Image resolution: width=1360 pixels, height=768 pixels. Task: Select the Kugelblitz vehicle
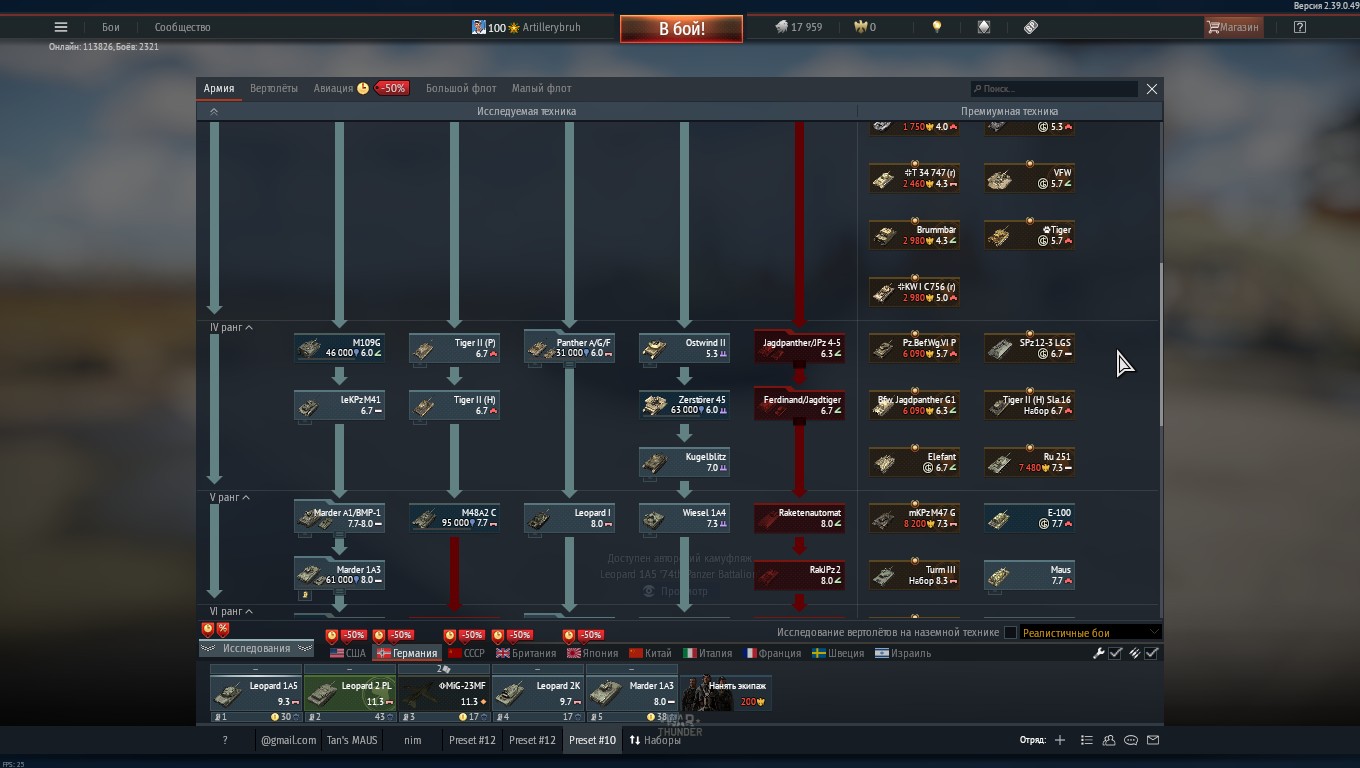(x=685, y=462)
